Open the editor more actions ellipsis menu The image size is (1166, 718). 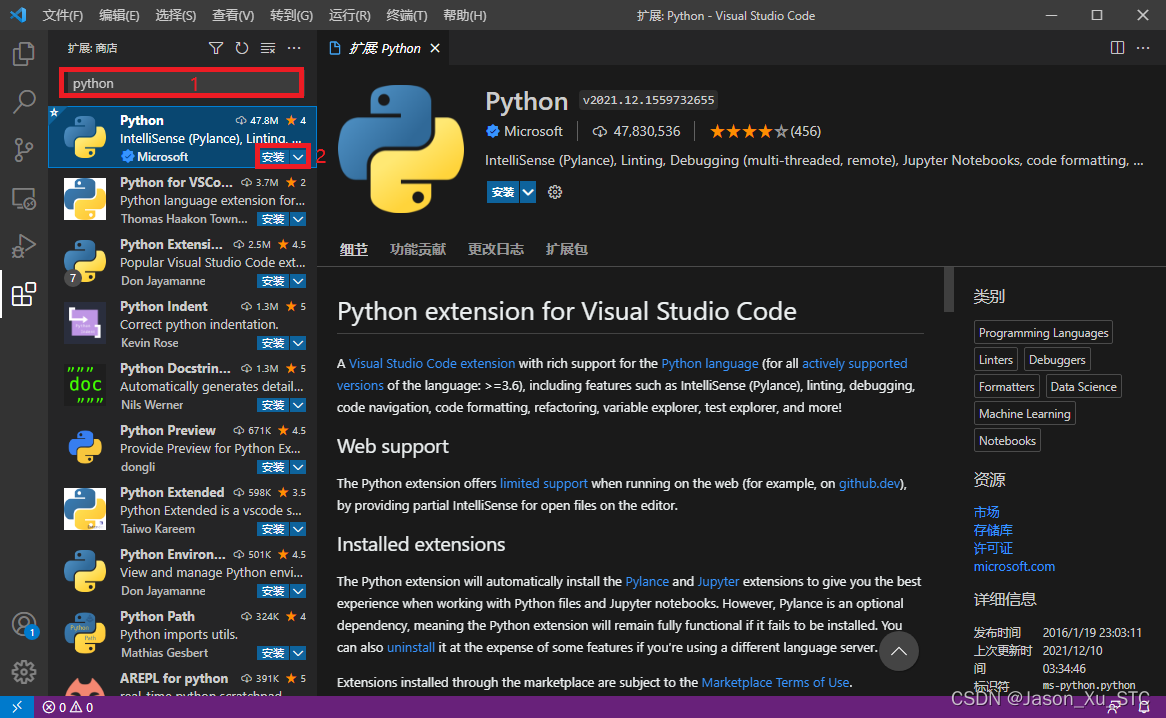pos(1144,47)
